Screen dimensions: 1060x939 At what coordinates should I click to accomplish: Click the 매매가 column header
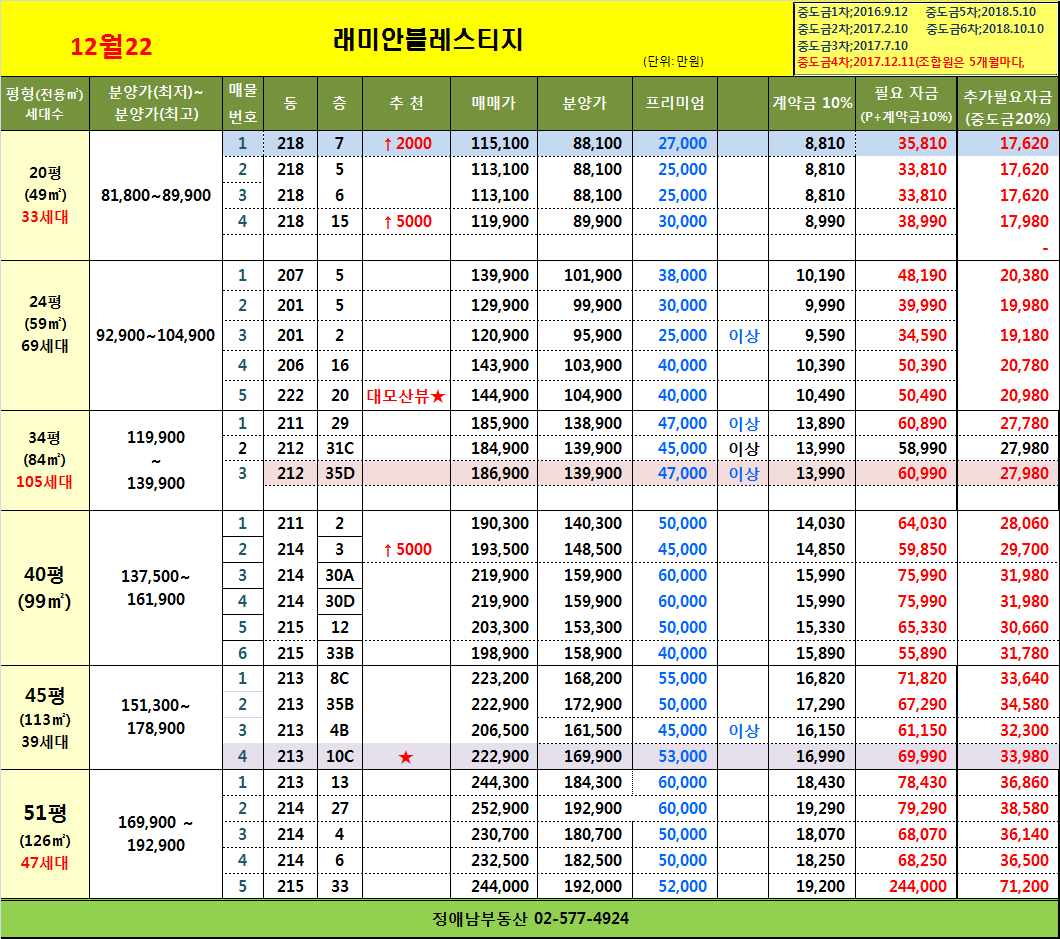tap(494, 103)
